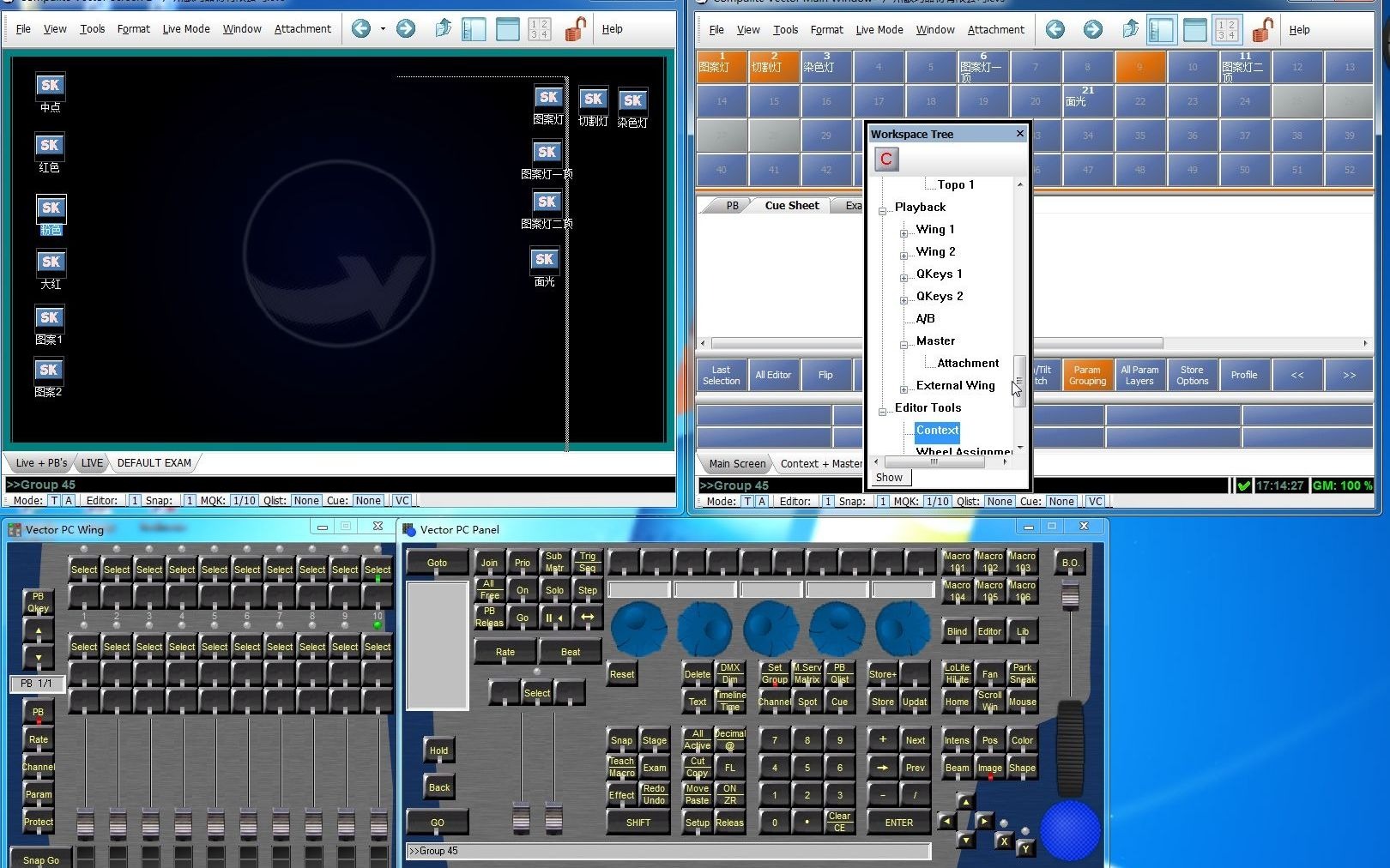Click the red C icon in Workspace Tree
This screenshot has height=868, width=1390.
[886, 159]
